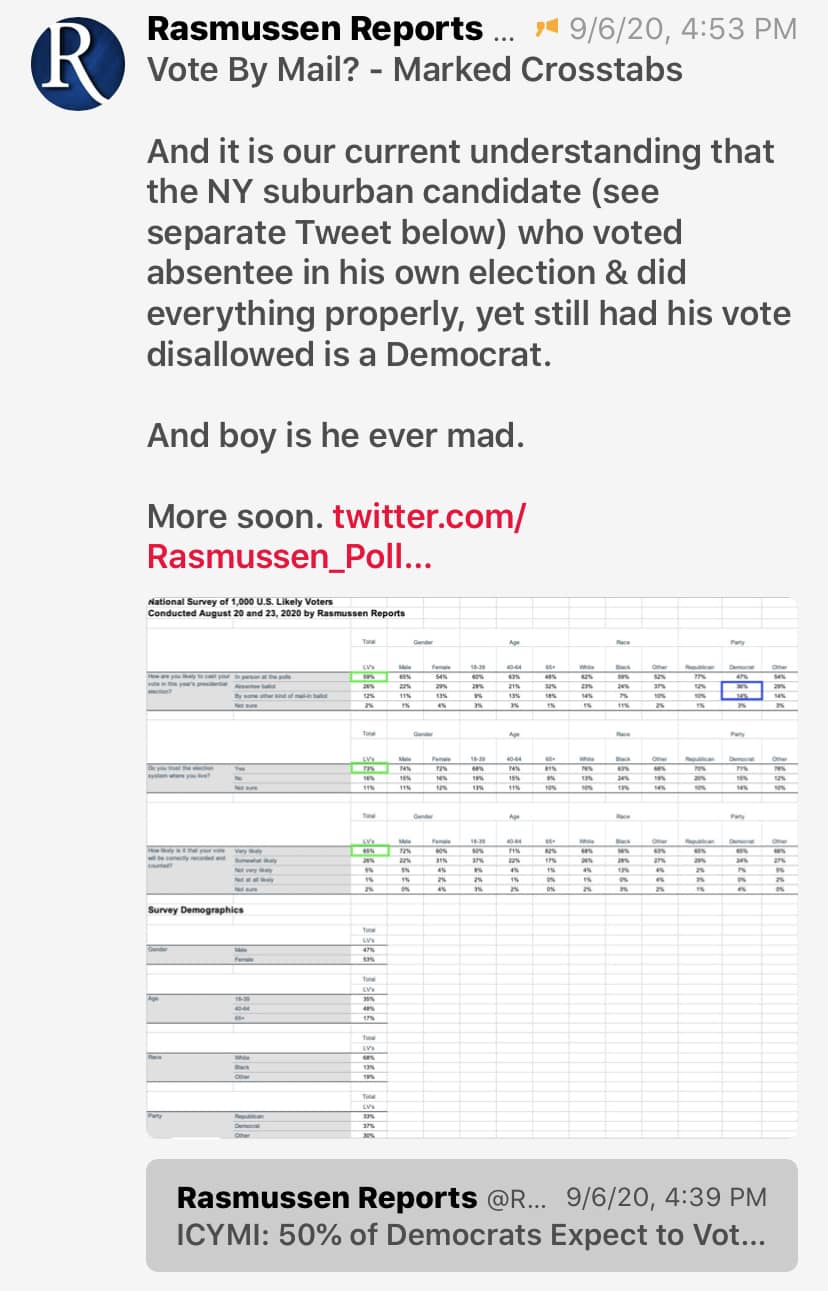
Task: Tap quoted tweet's Rasmussen Reports name
Action: pyautogui.click(x=326, y=1197)
